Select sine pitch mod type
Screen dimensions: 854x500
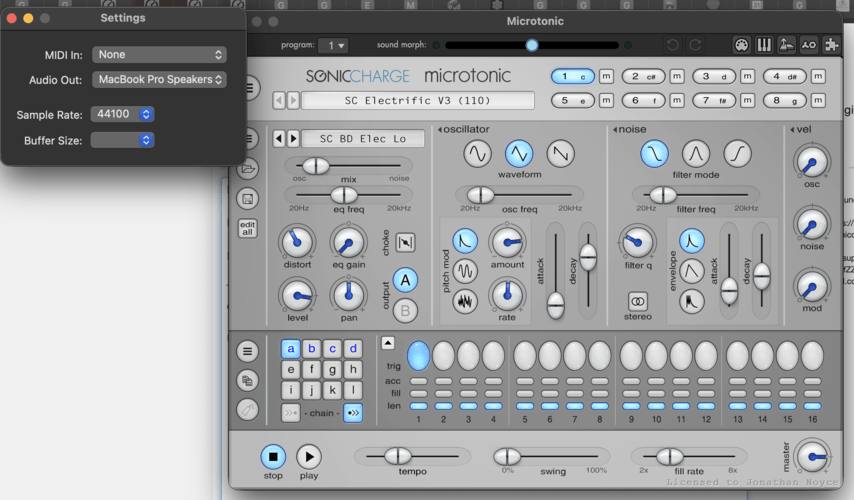465,271
